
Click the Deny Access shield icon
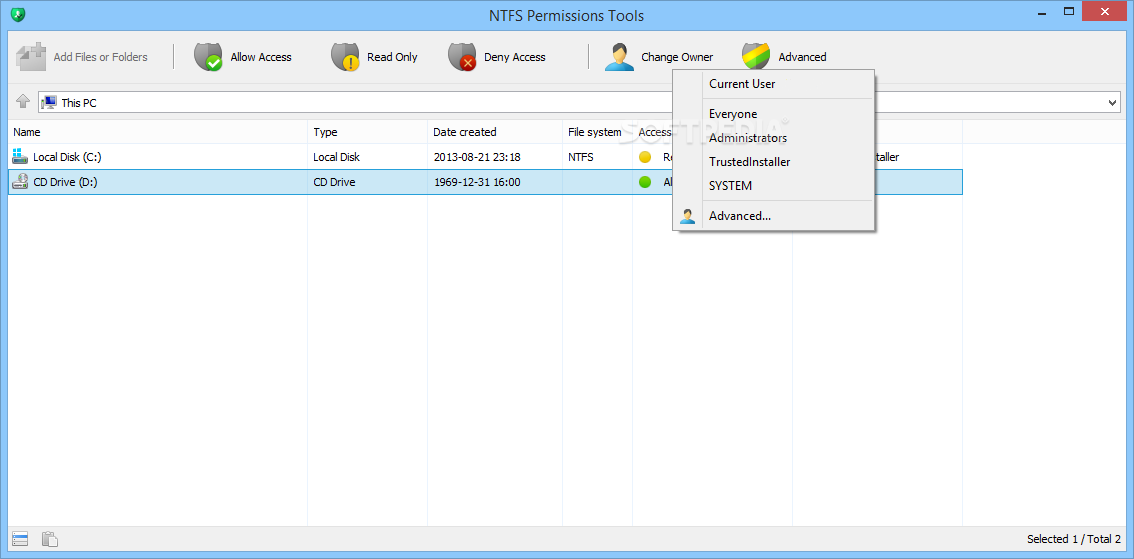462,56
